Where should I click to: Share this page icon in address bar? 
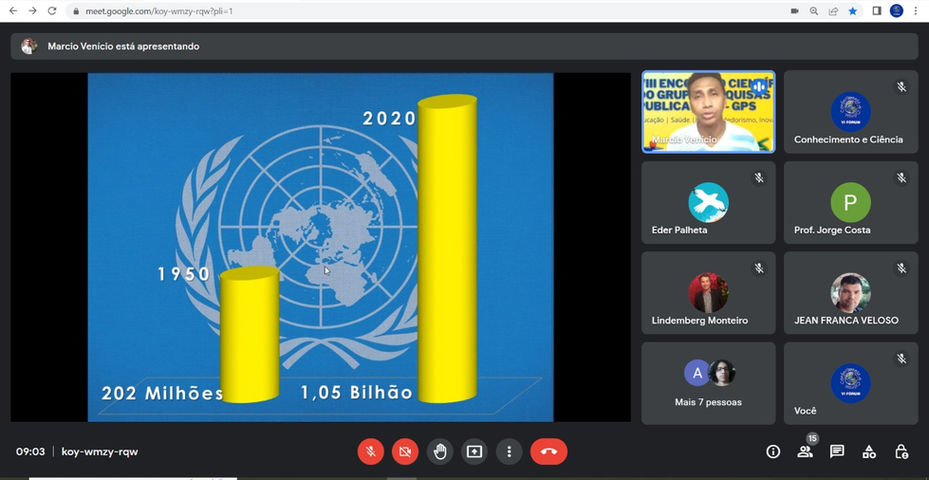833,11
